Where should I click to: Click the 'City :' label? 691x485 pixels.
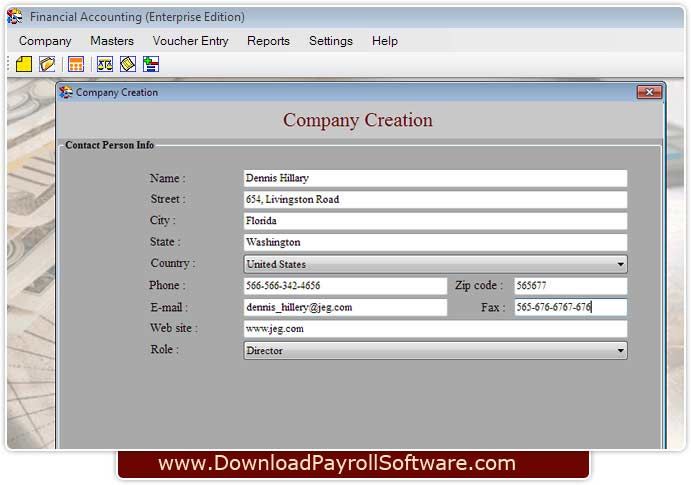point(163,220)
